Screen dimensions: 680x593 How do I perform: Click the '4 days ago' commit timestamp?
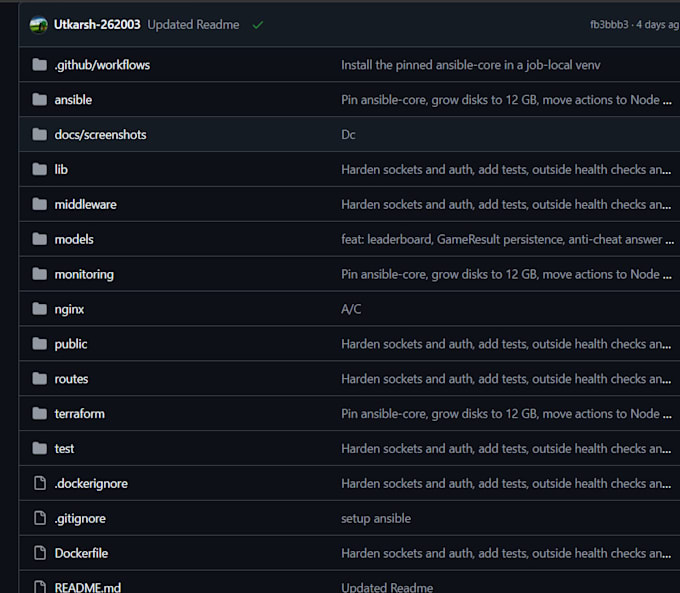click(658, 25)
